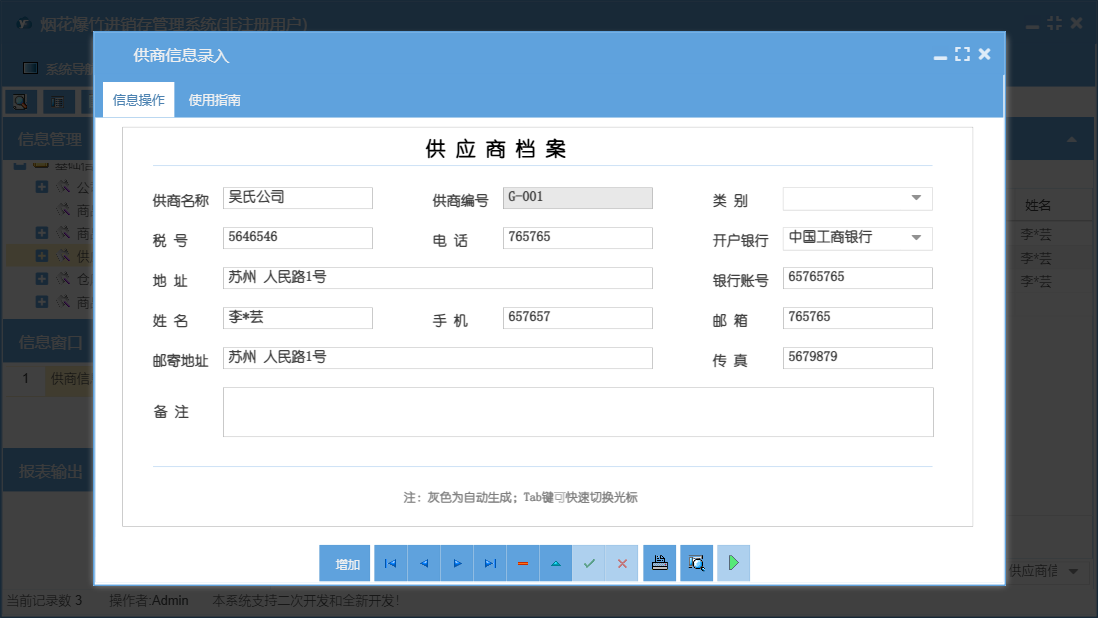Go to the previous record icon

[423, 562]
